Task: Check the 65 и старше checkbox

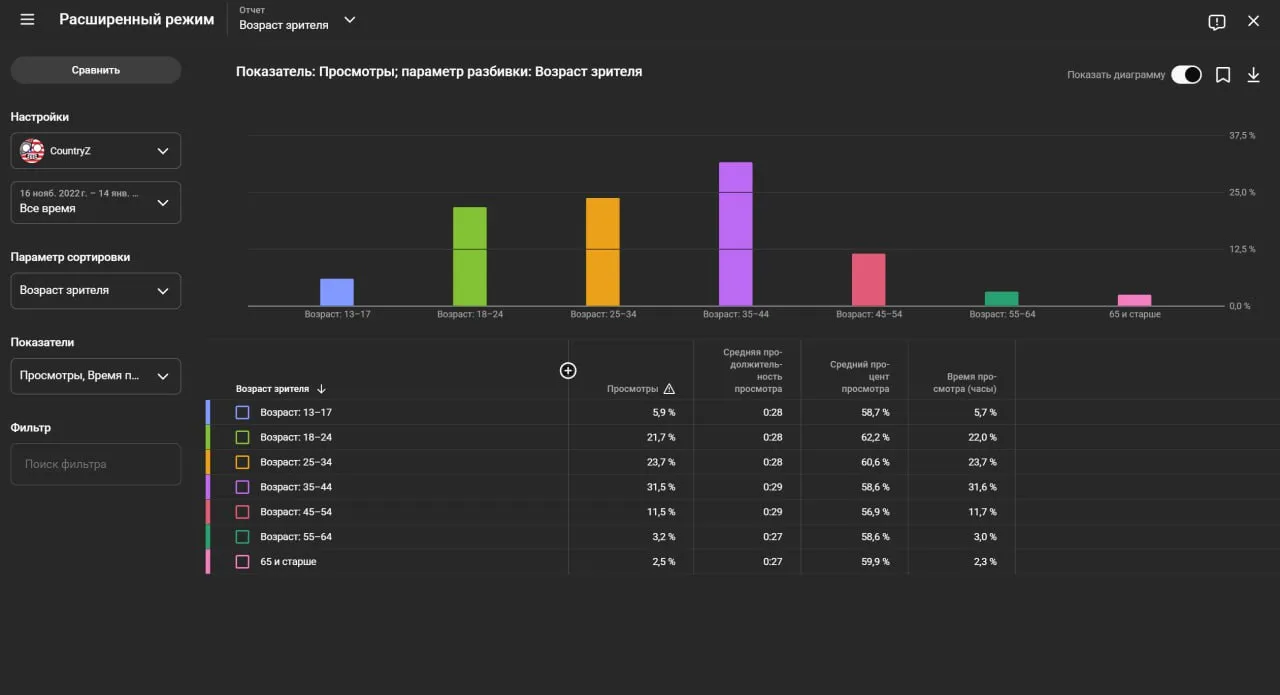Action: coord(242,562)
